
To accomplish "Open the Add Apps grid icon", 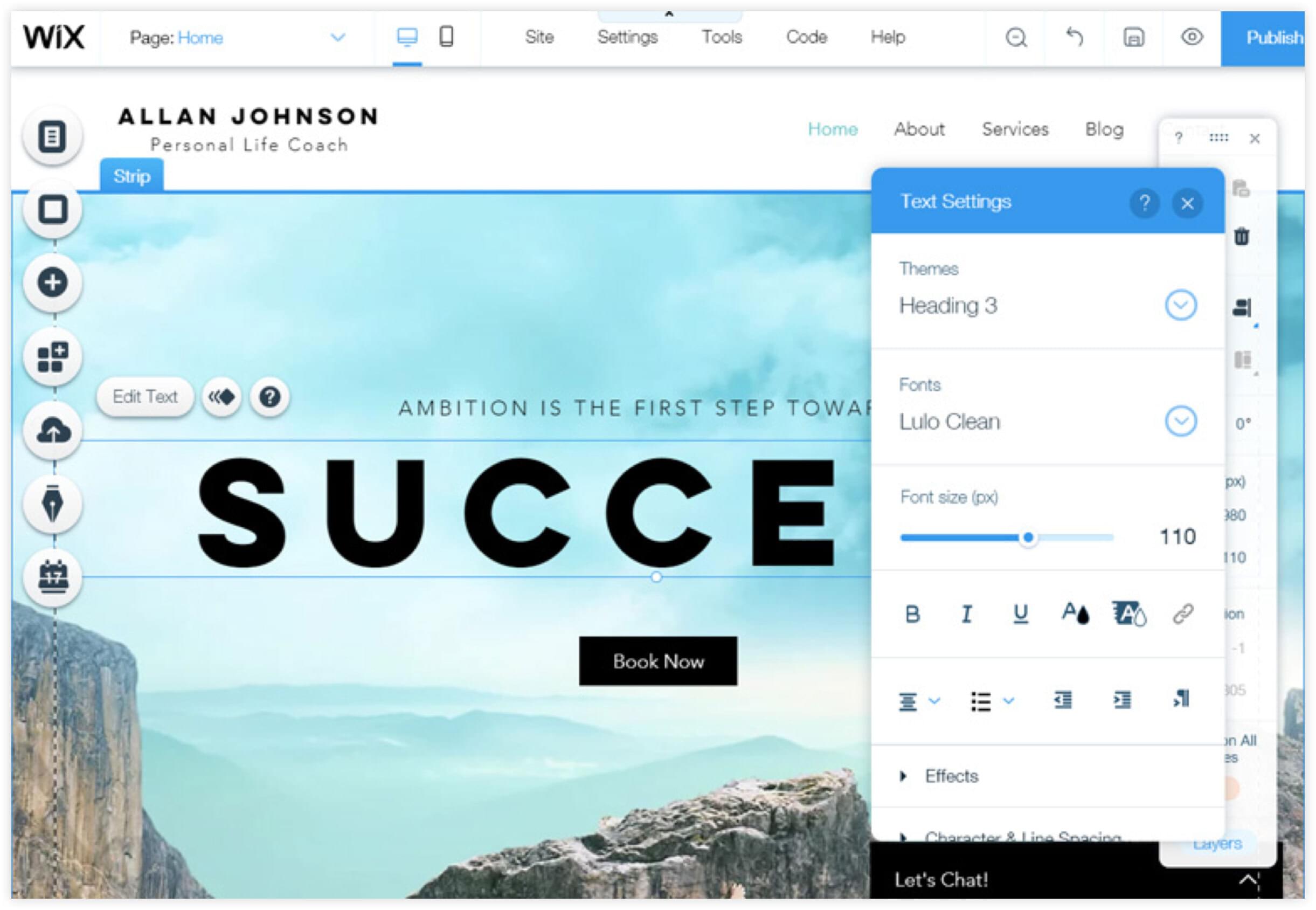I will [52, 356].
